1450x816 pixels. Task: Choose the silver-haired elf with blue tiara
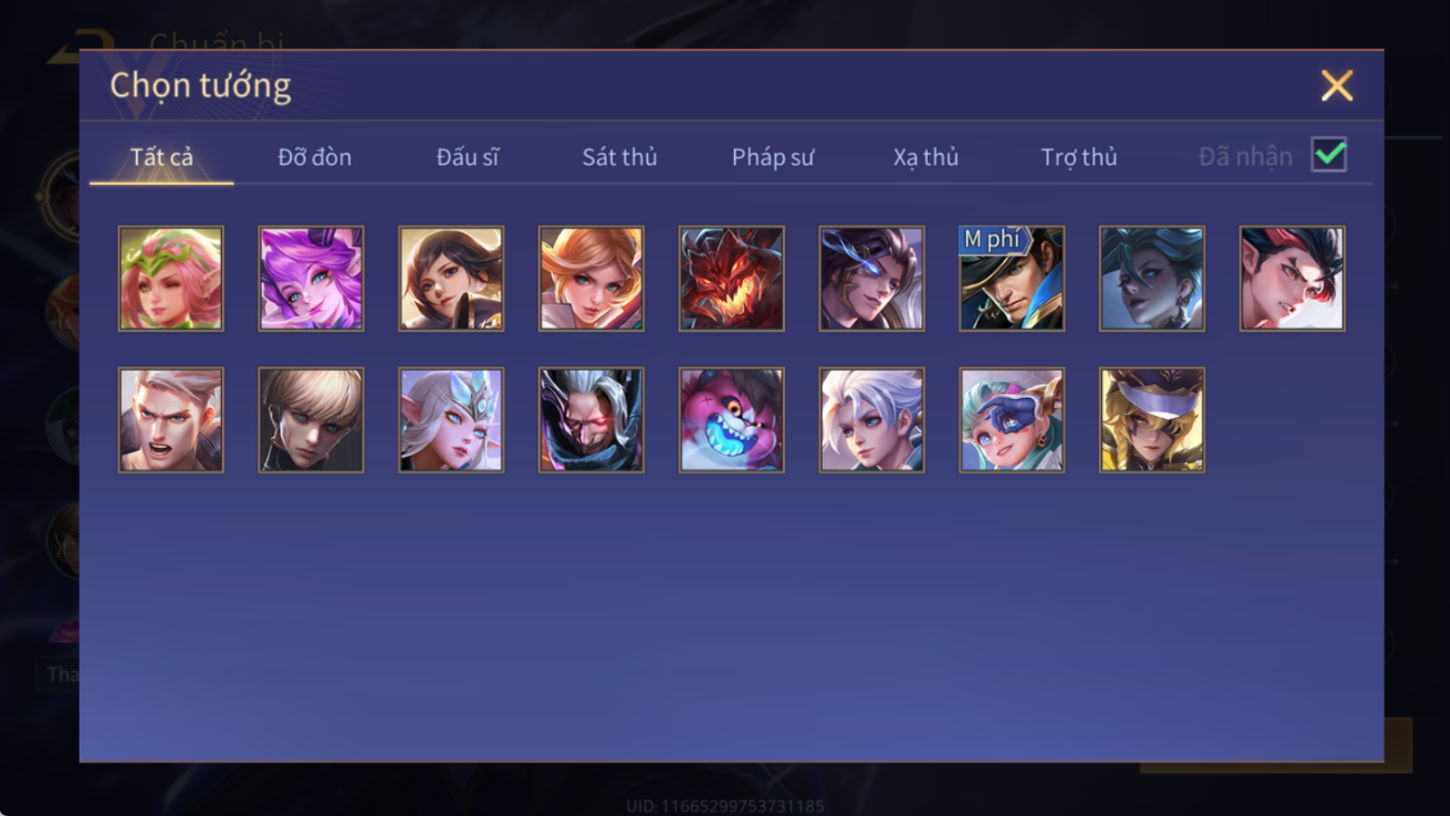(451, 420)
